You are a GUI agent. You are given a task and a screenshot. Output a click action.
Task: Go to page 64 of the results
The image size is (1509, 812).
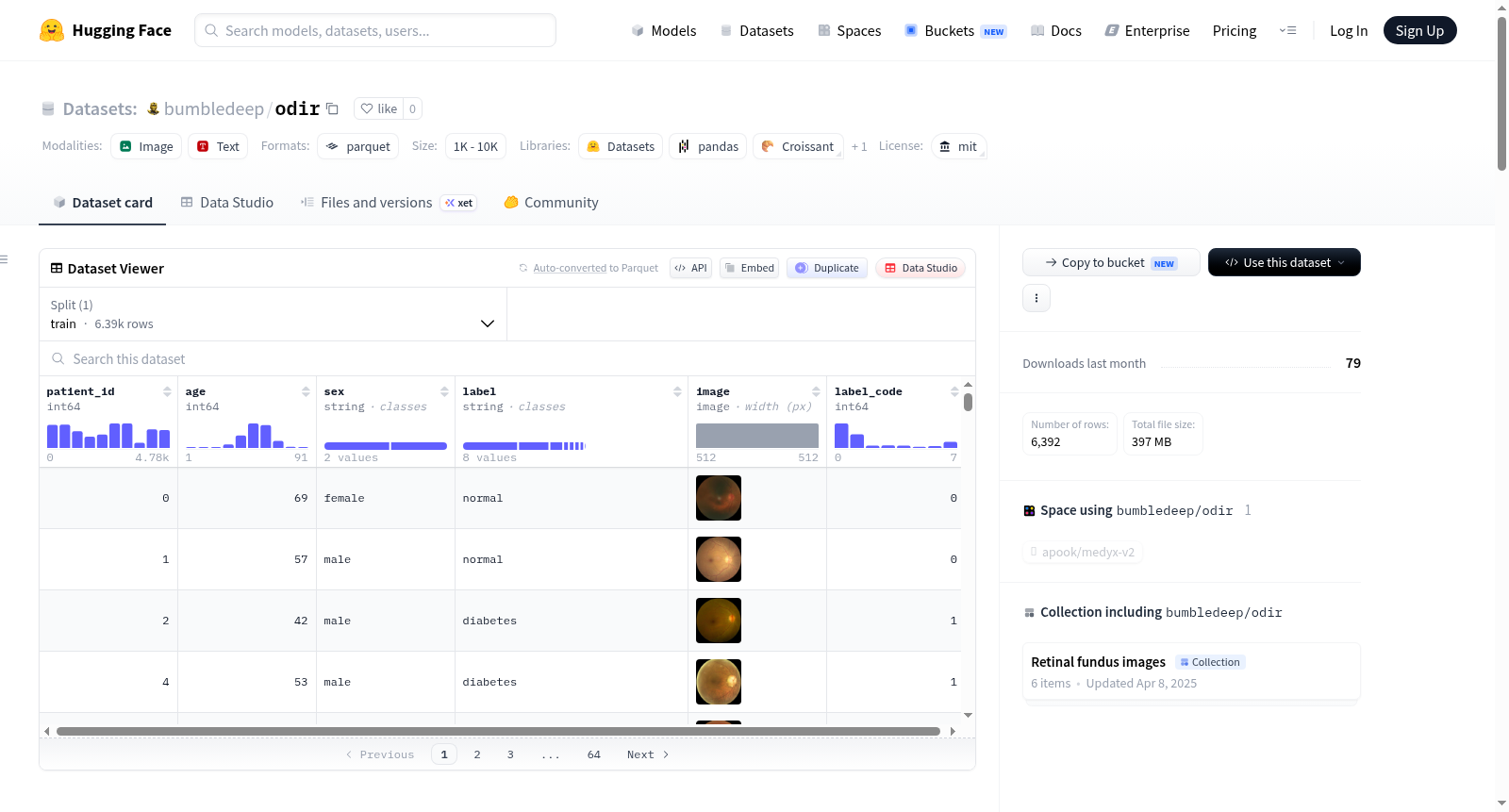594,754
